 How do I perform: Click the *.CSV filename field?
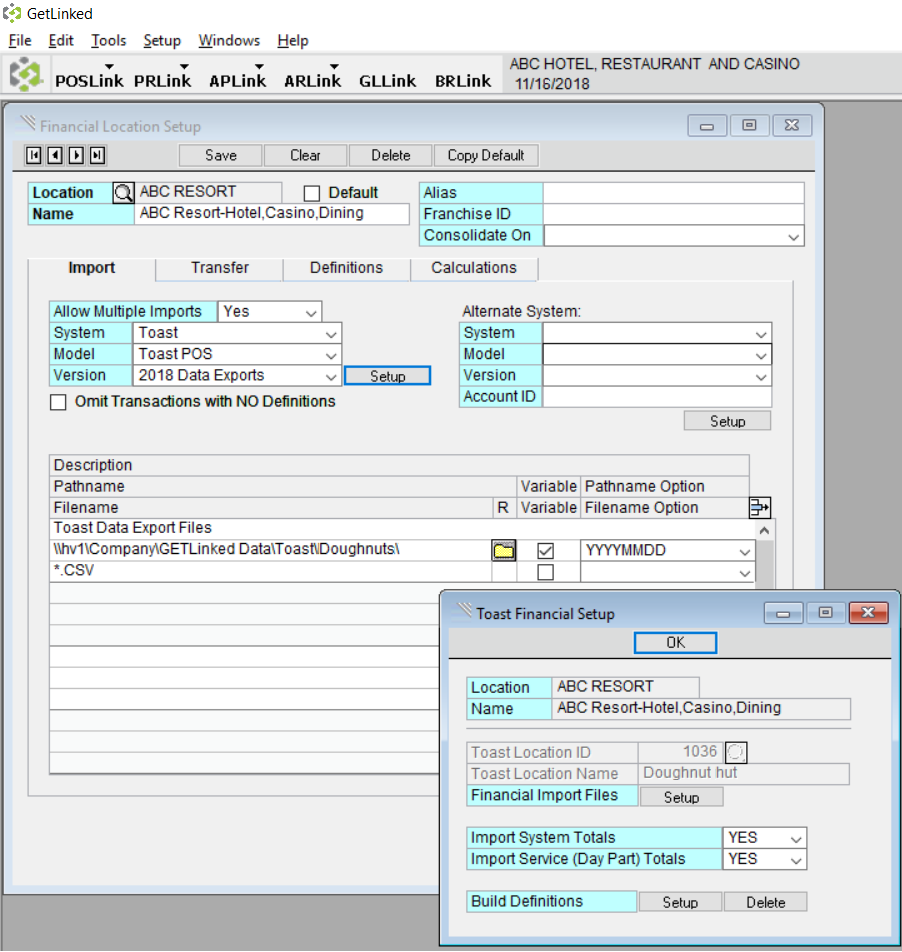tap(271, 571)
